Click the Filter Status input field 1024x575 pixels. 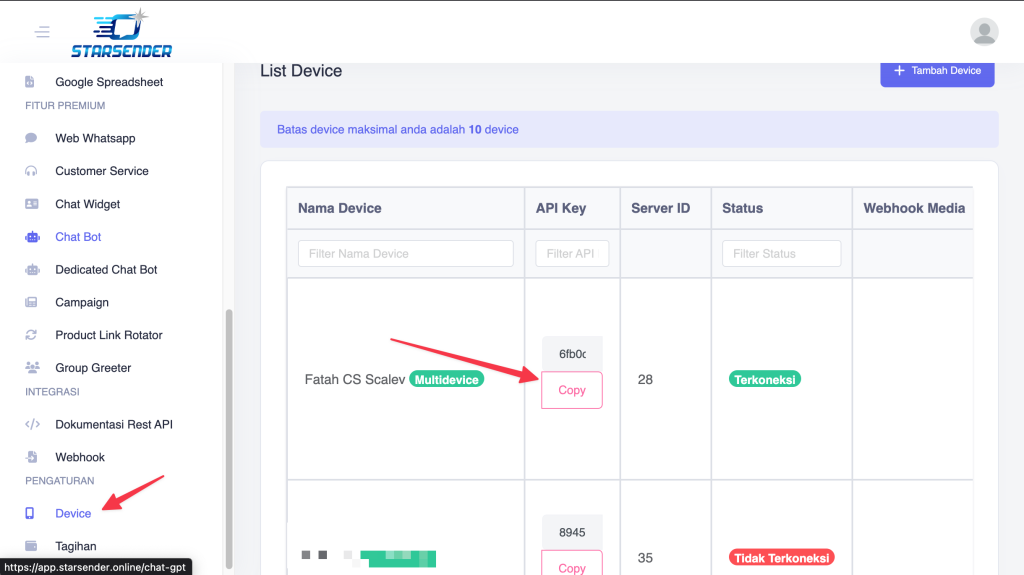(781, 254)
